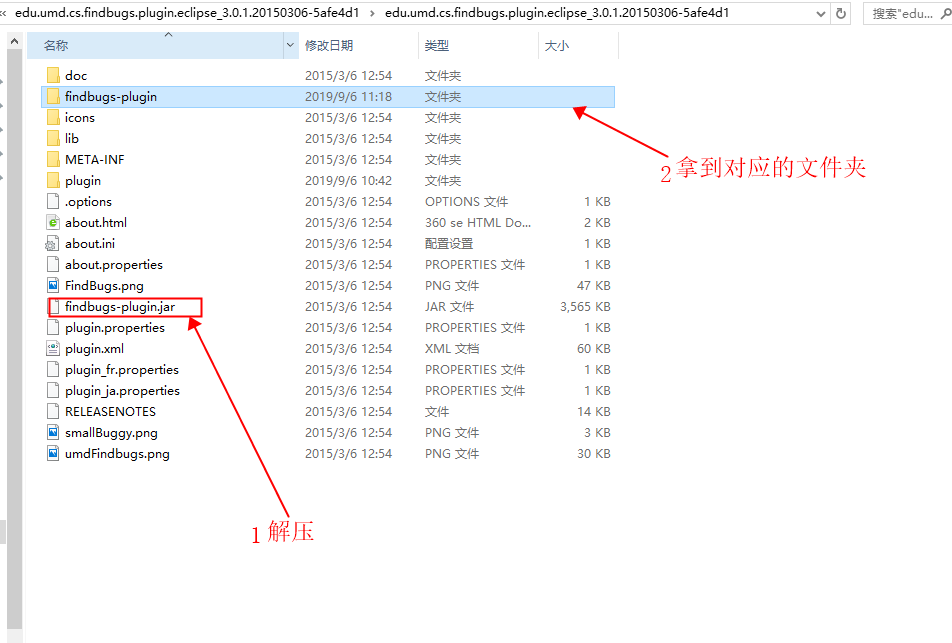Click the 2019/9/6 11:18 date cell
952x643 pixels.
point(348,97)
